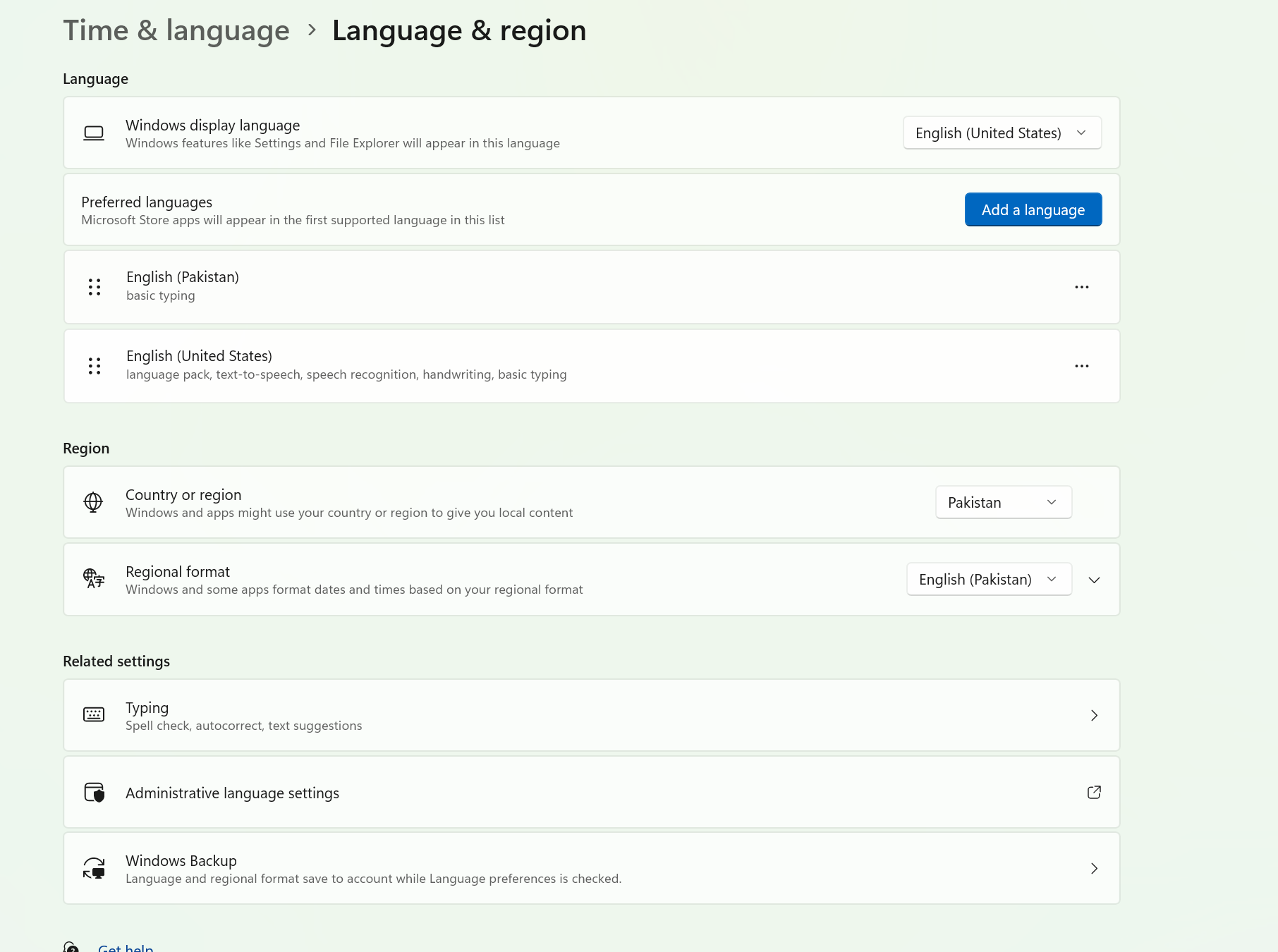This screenshot has height=952, width=1278.
Task: Click the Get help icon
Action: pyautogui.click(x=71, y=947)
